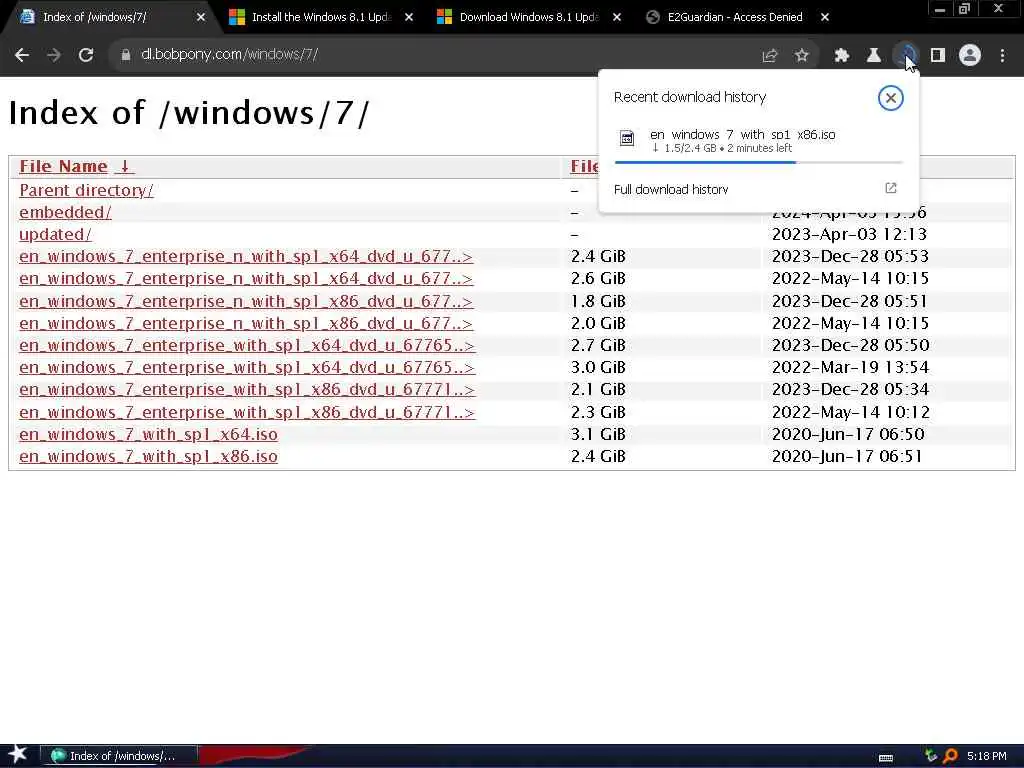This screenshot has height=768, width=1024.
Task: Click the date 2023-Apr-03 12:13
Action: point(849,234)
